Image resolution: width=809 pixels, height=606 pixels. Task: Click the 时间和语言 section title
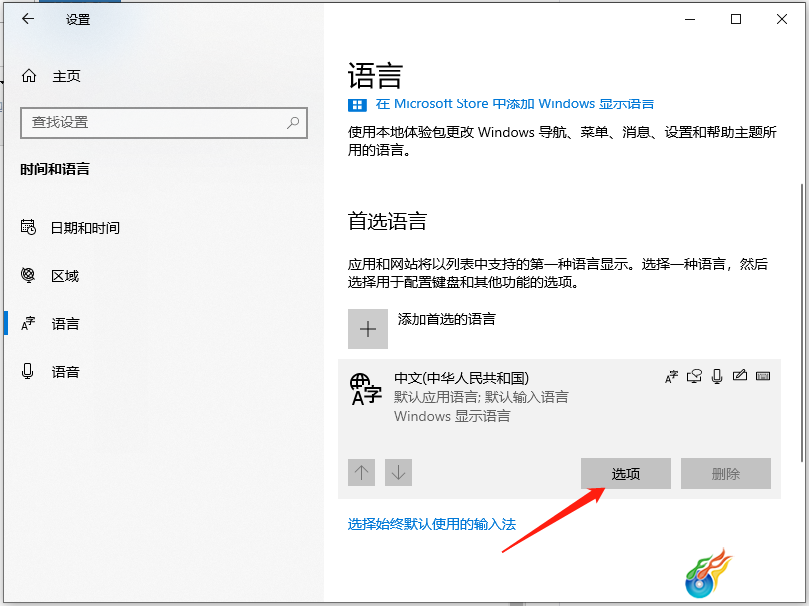(x=55, y=169)
